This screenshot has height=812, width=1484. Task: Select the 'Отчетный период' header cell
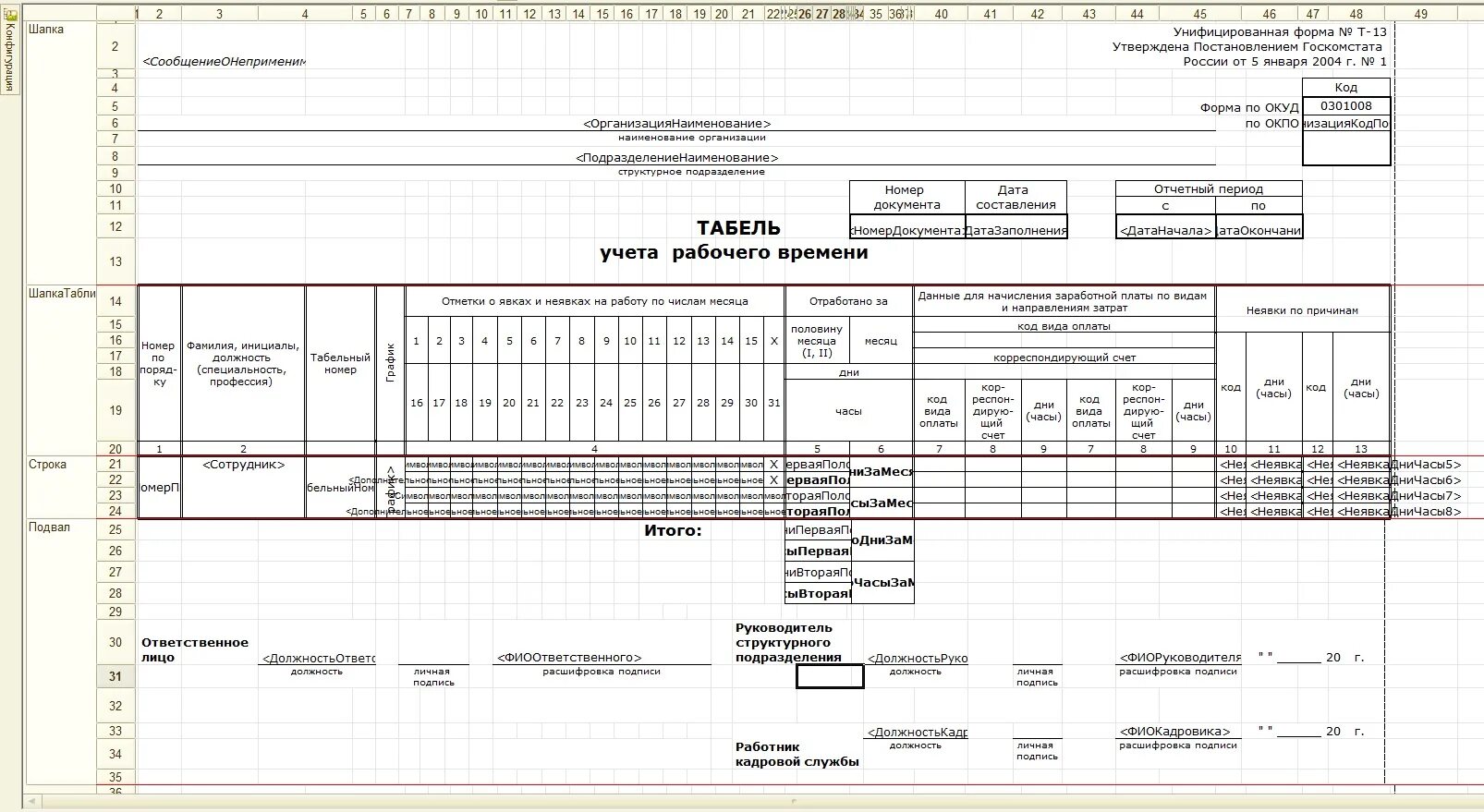click(1209, 189)
